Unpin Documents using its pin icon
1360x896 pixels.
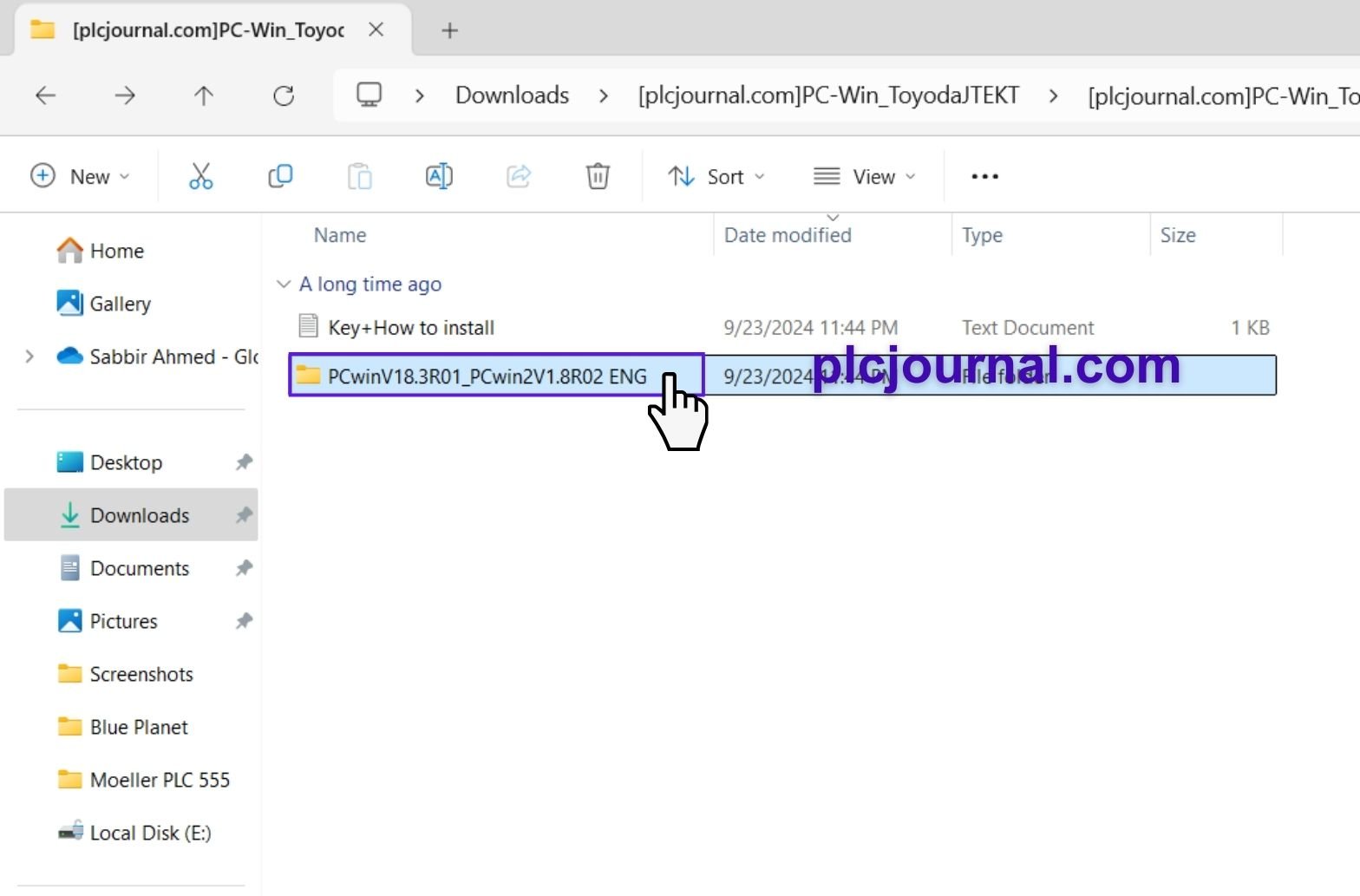click(244, 568)
